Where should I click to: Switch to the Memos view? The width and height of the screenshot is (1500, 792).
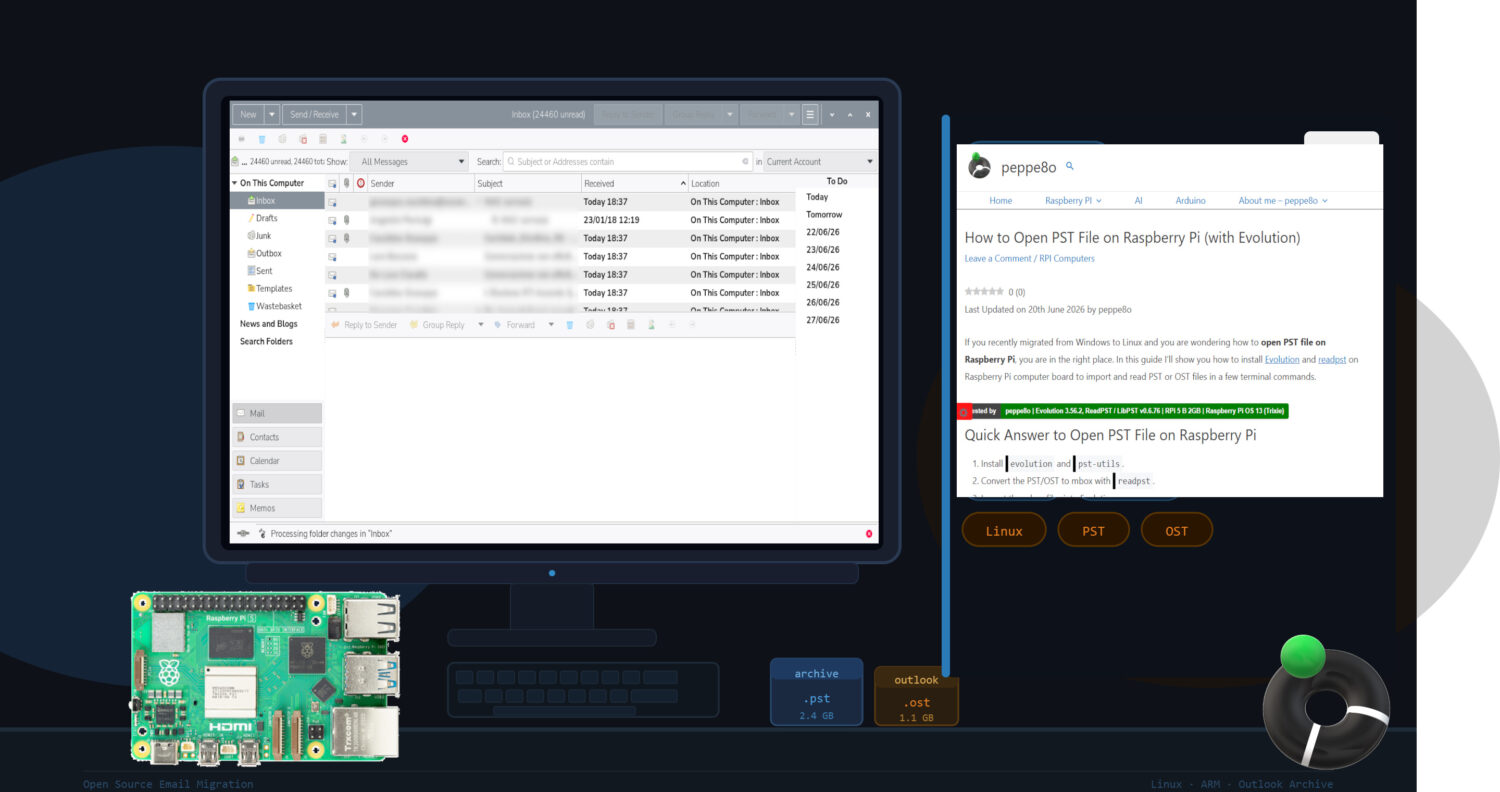point(277,508)
